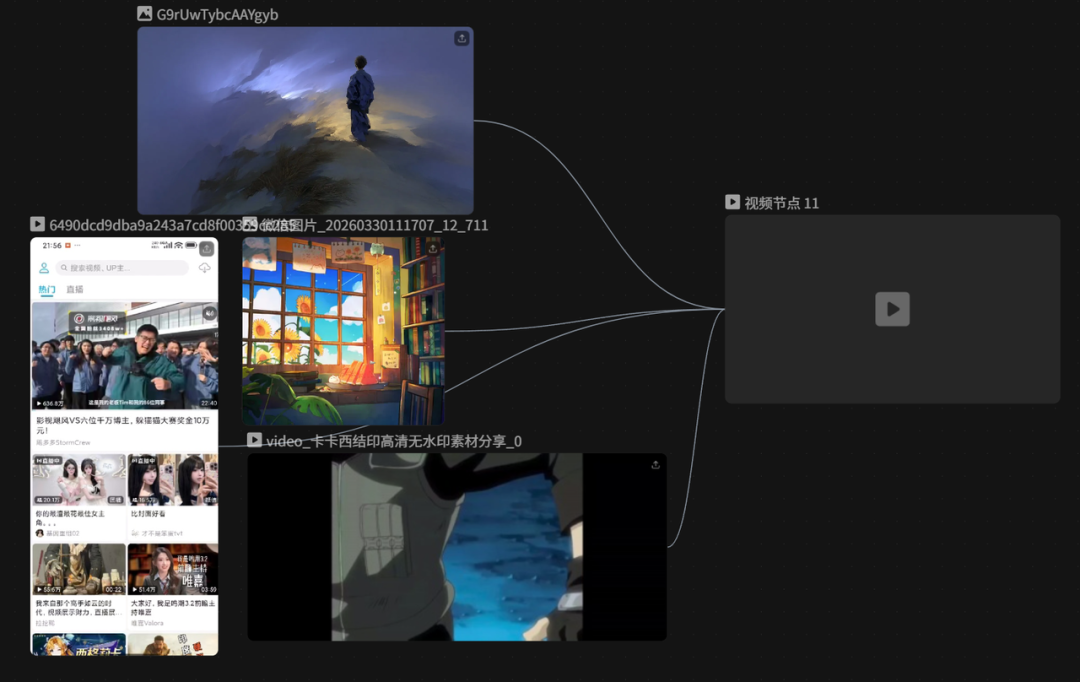Click upload icon on 微信图片 image node
The height and width of the screenshot is (682, 1080).
[433, 248]
